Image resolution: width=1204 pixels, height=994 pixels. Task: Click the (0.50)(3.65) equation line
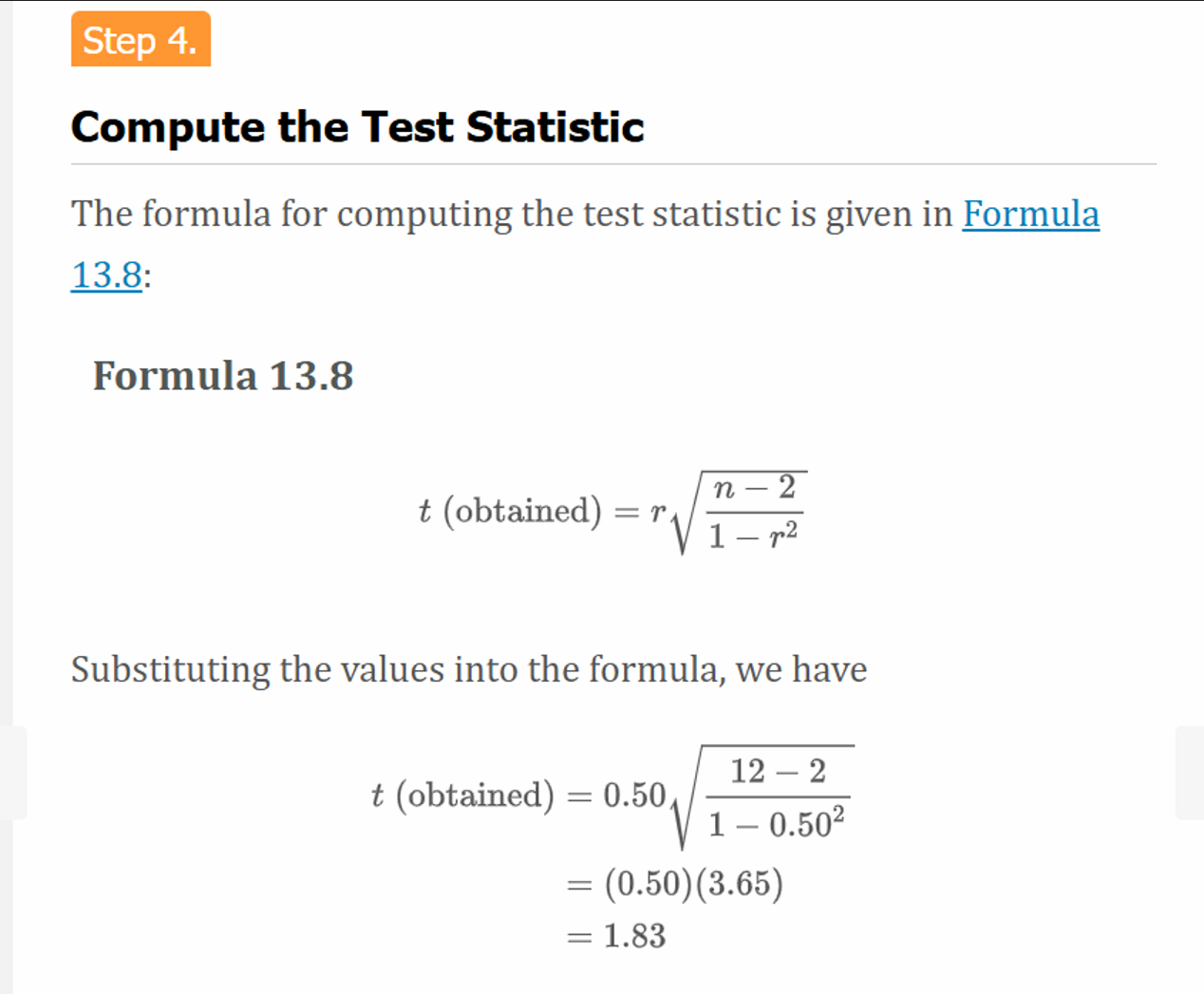click(x=693, y=884)
